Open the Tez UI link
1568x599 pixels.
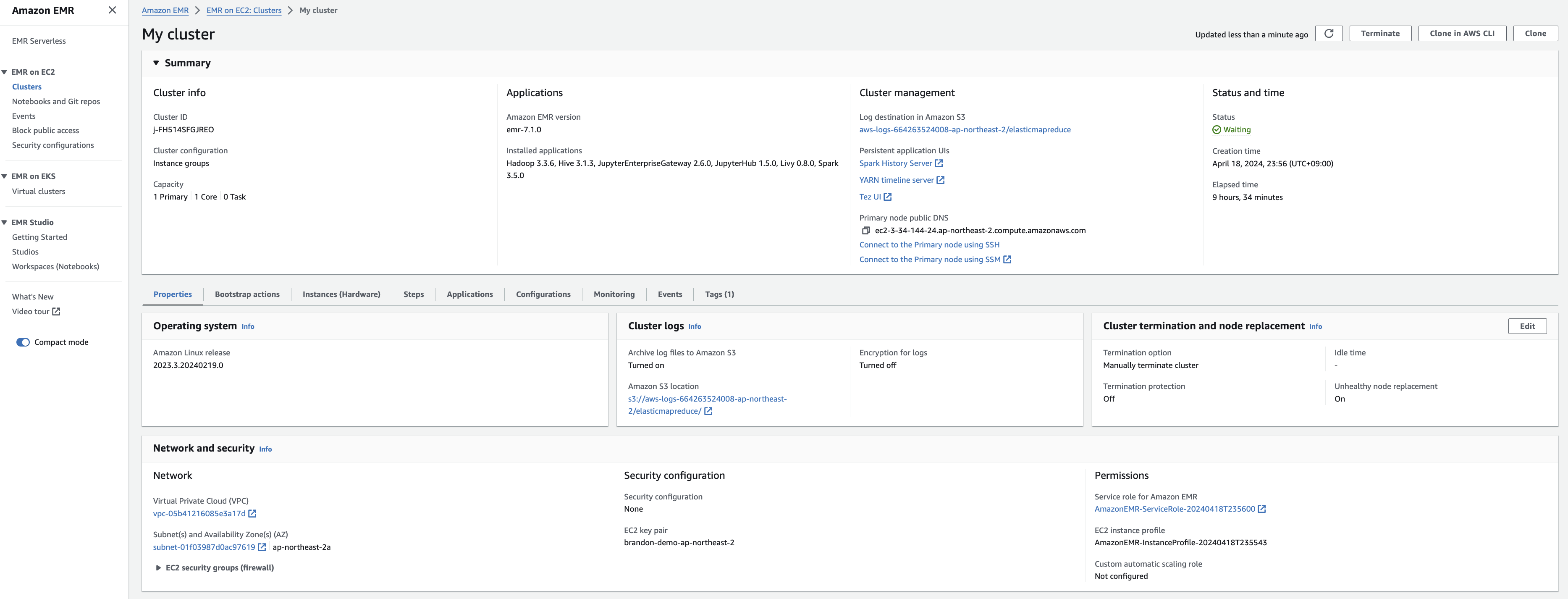click(870, 197)
